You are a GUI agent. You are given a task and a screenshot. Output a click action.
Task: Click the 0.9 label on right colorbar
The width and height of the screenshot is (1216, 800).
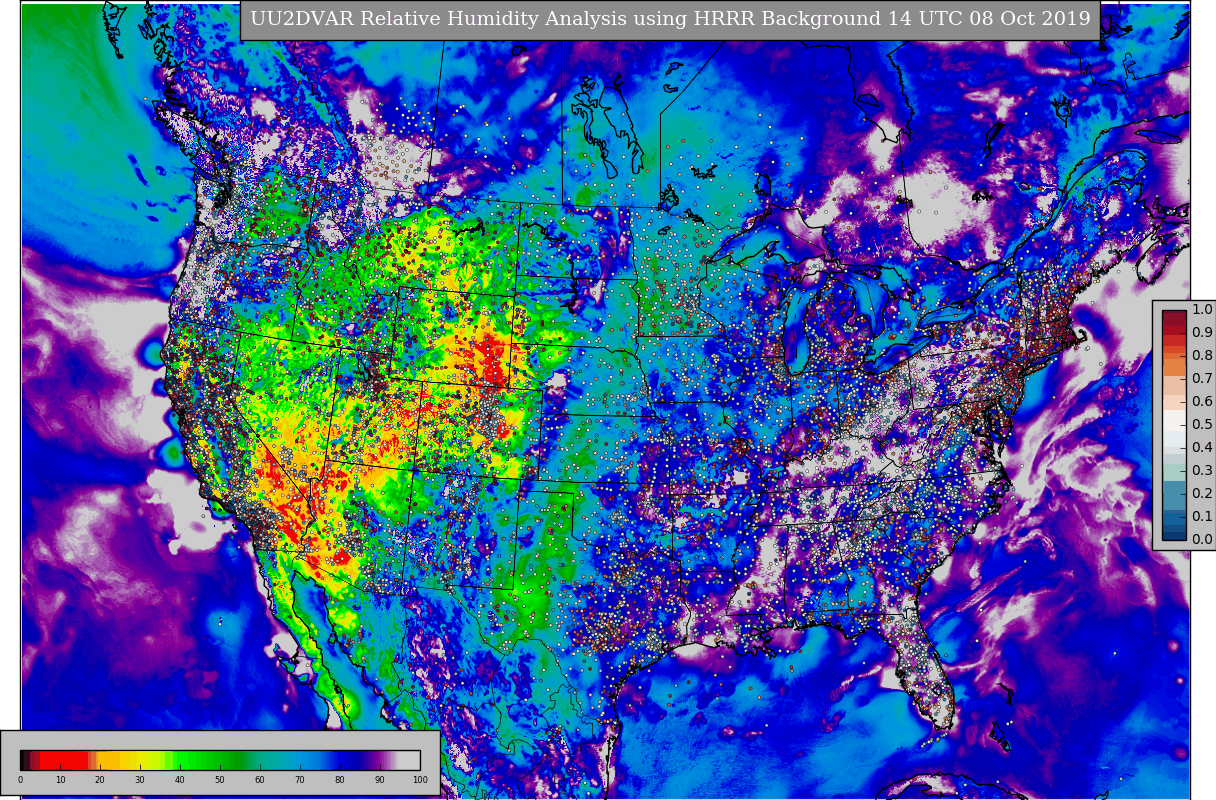(1202, 332)
